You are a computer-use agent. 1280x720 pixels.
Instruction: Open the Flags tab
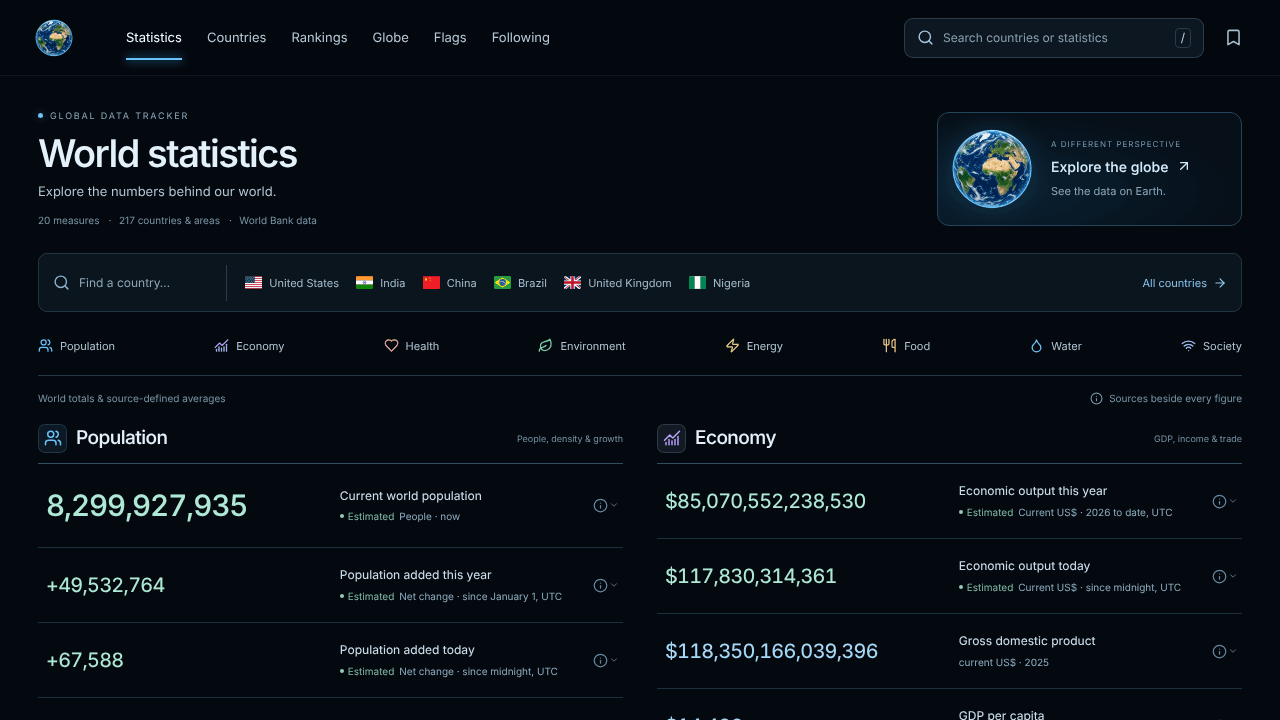pyautogui.click(x=450, y=38)
